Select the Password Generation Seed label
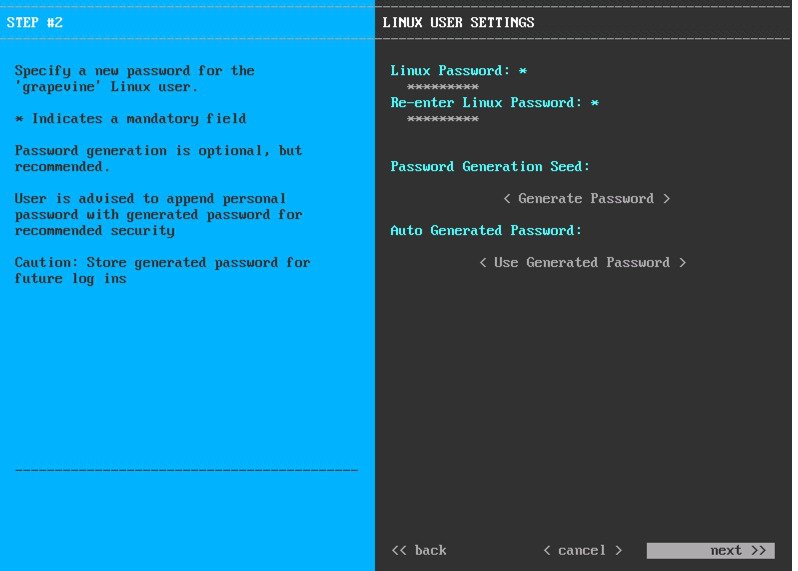This screenshot has height=571, width=798. (x=490, y=167)
